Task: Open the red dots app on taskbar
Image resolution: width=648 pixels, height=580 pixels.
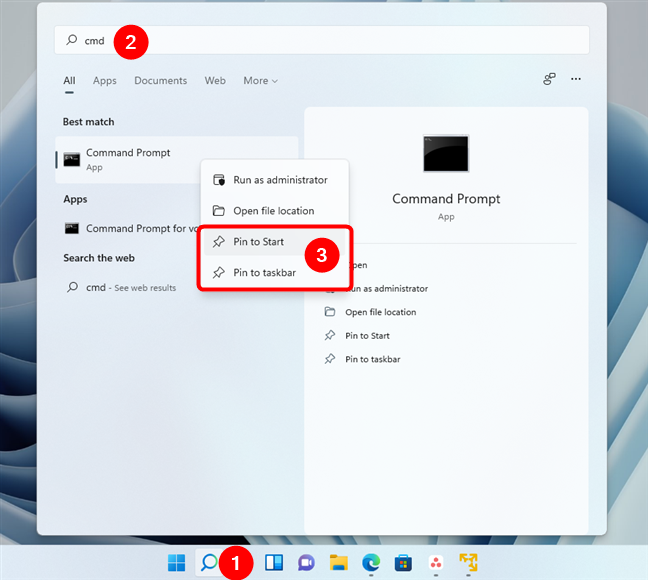Action: [436, 563]
